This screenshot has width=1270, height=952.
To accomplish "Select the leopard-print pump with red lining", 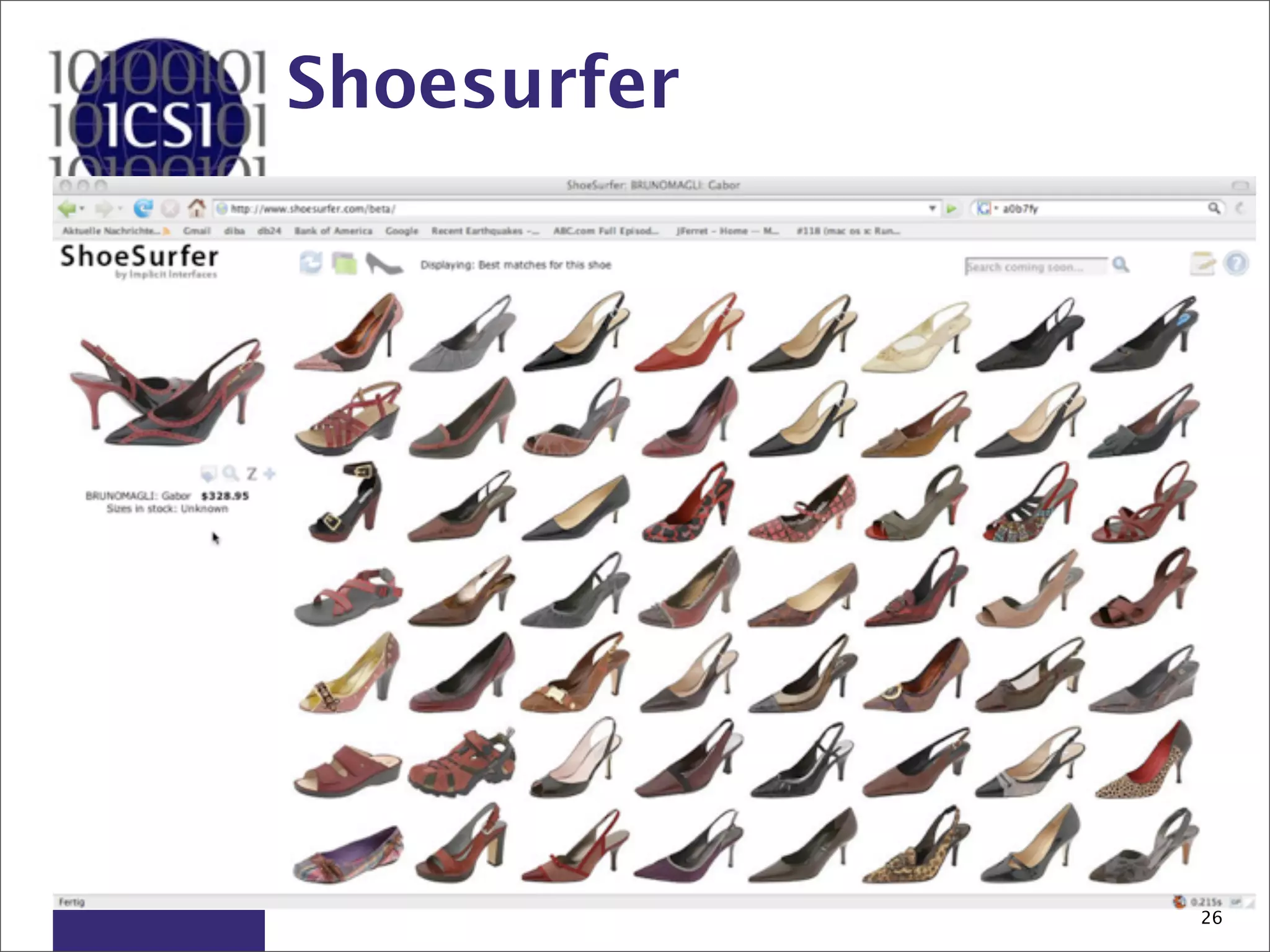I will point(1144,759).
